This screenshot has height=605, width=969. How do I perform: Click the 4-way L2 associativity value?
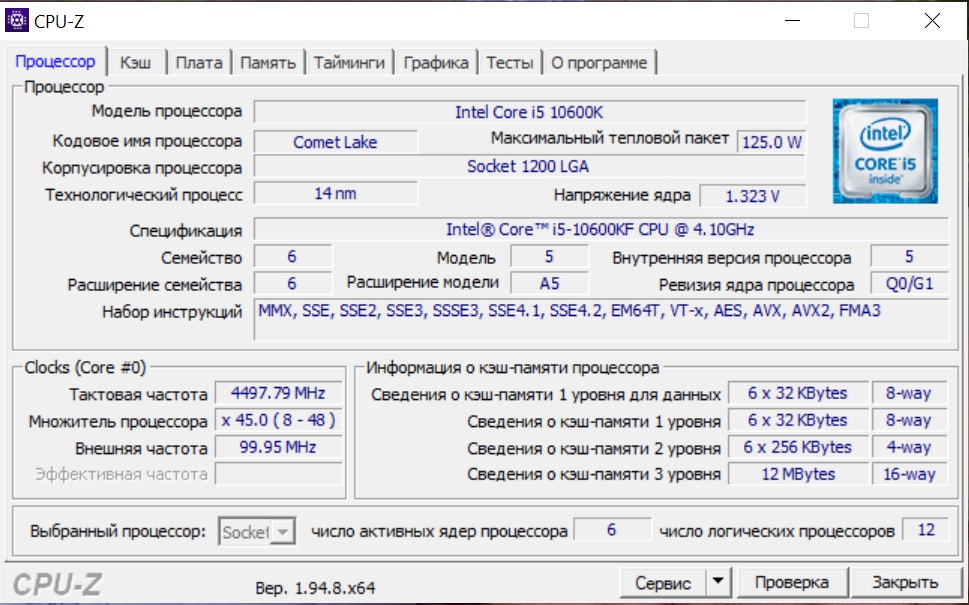909,447
